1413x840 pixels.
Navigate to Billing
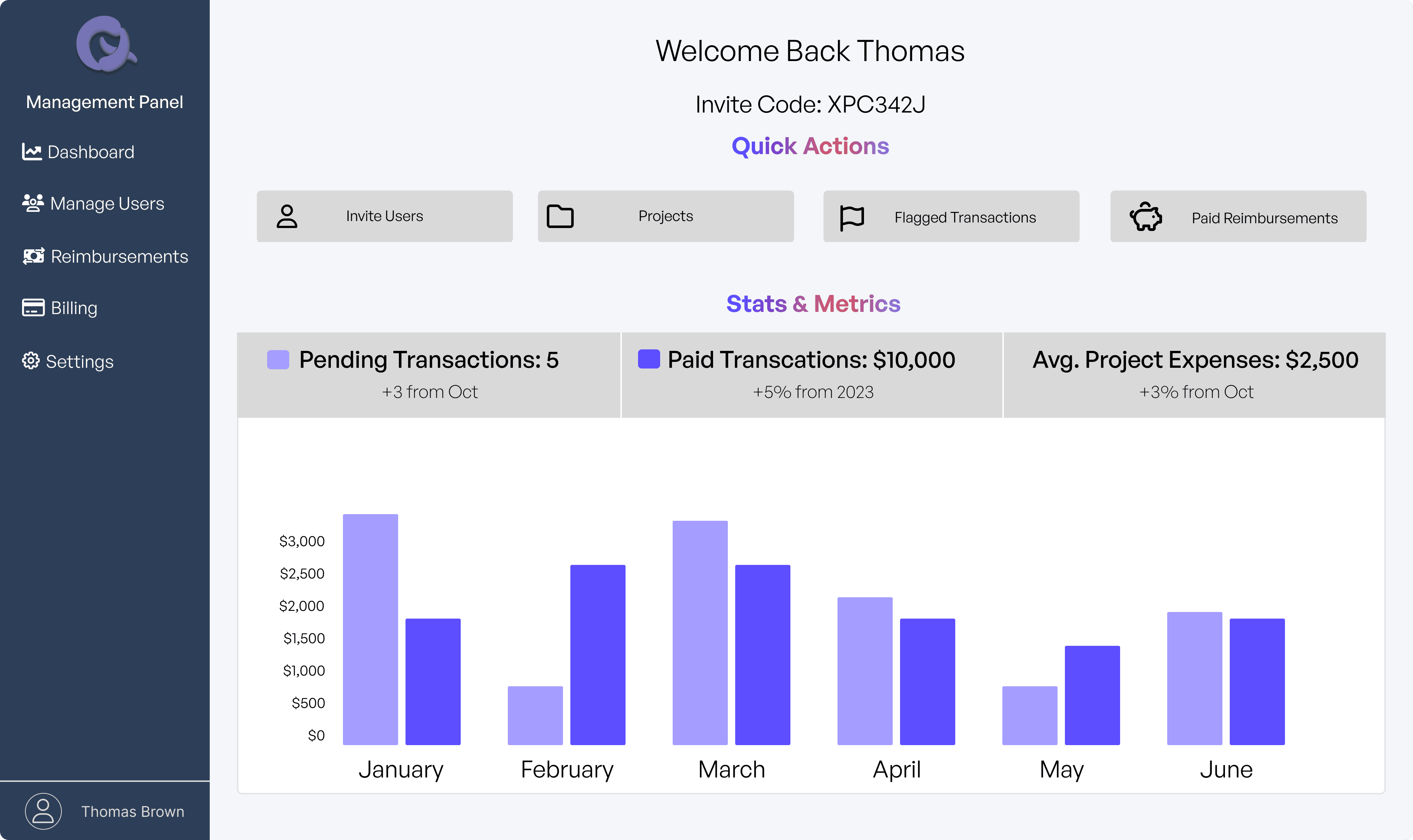point(60,308)
